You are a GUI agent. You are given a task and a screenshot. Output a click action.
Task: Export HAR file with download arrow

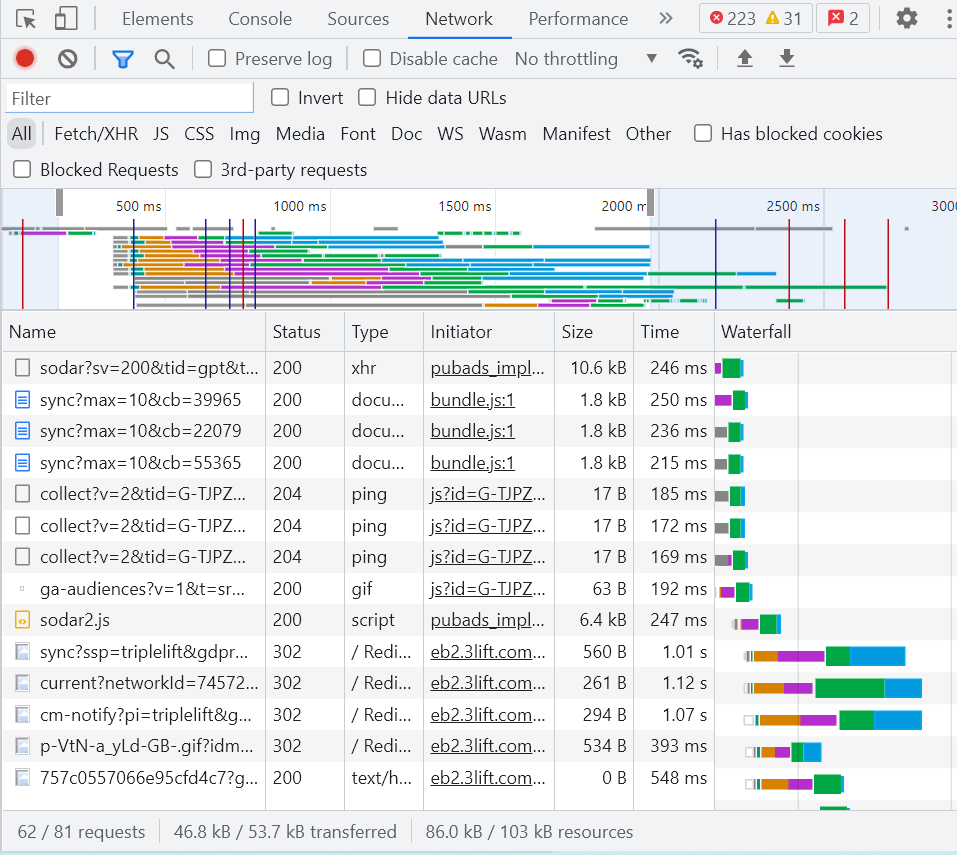tap(786, 58)
